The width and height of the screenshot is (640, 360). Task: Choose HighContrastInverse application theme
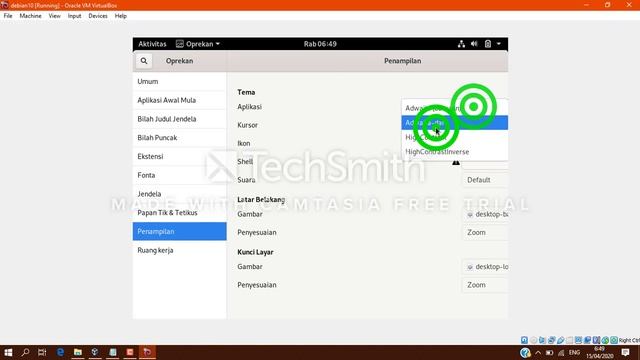pos(455,152)
